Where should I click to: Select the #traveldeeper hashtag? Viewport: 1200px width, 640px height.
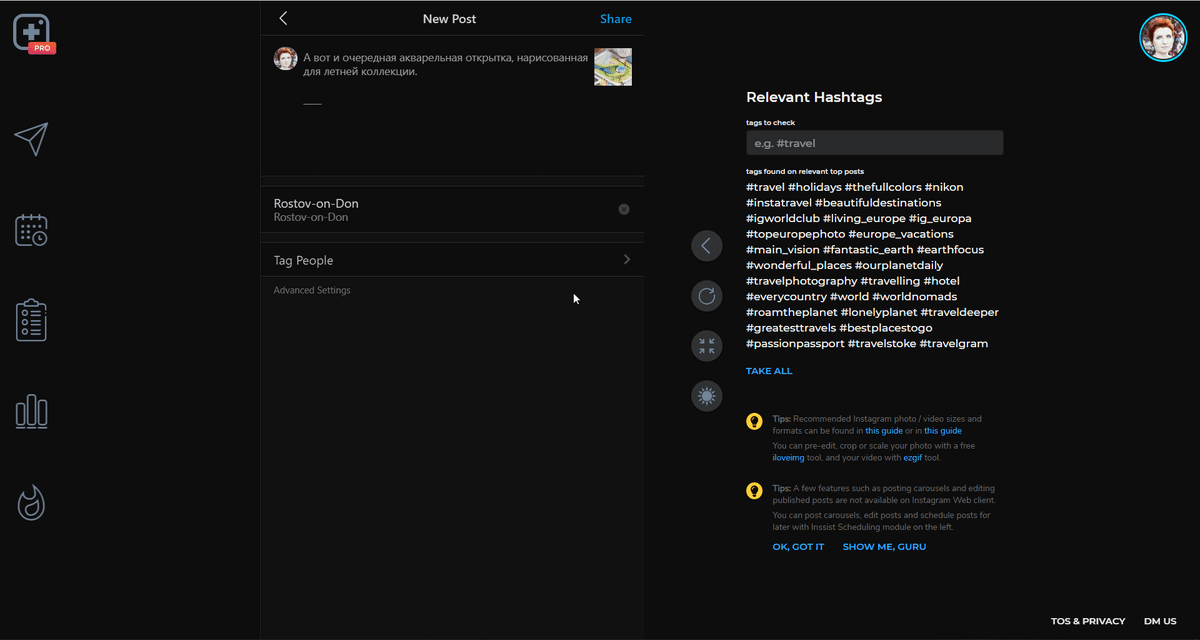[x=959, y=312]
